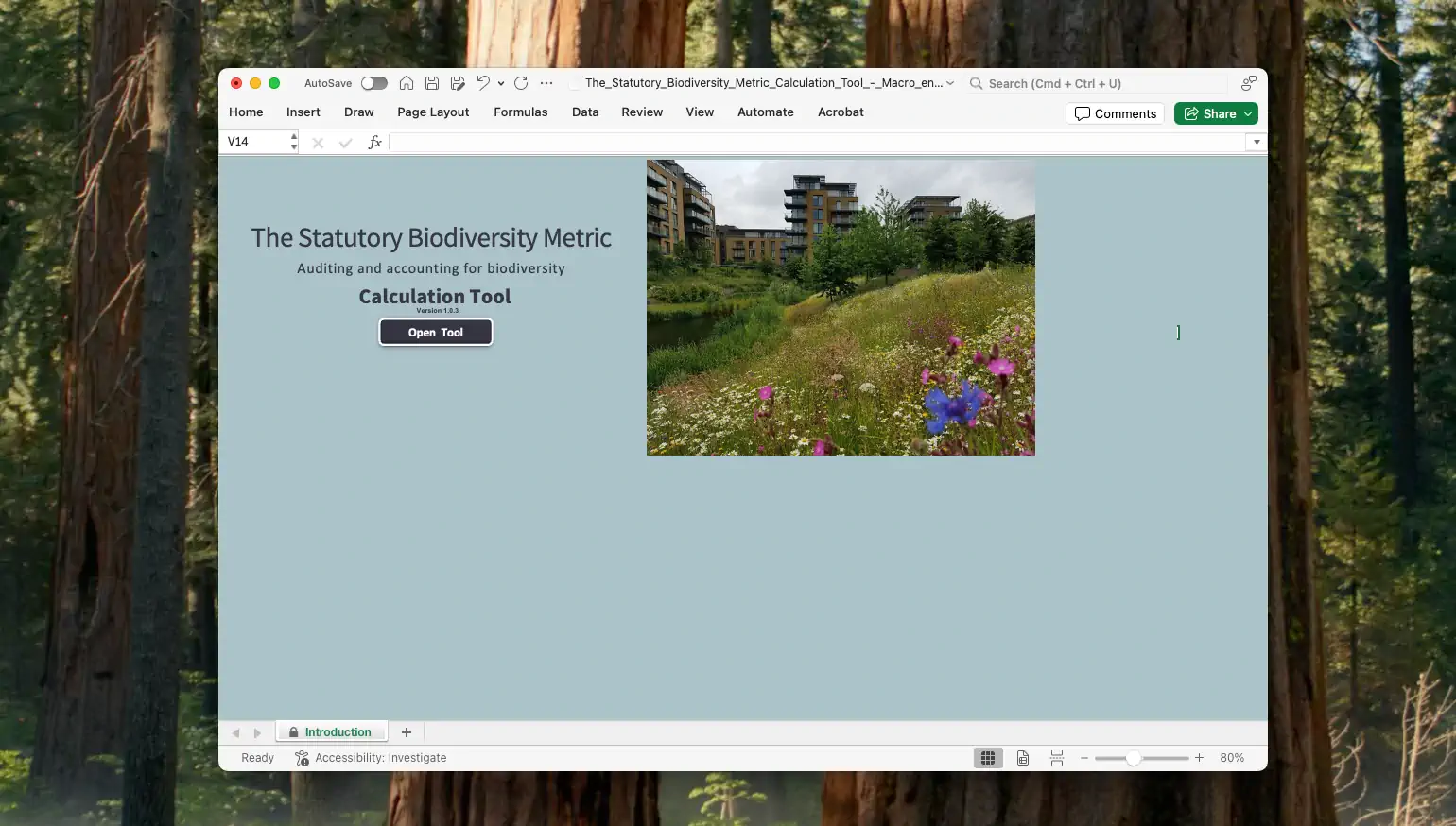The height and width of the screenshot is (826, 1456).
Task: Toggle the AutoSave switch
Action: coord(374,83)
